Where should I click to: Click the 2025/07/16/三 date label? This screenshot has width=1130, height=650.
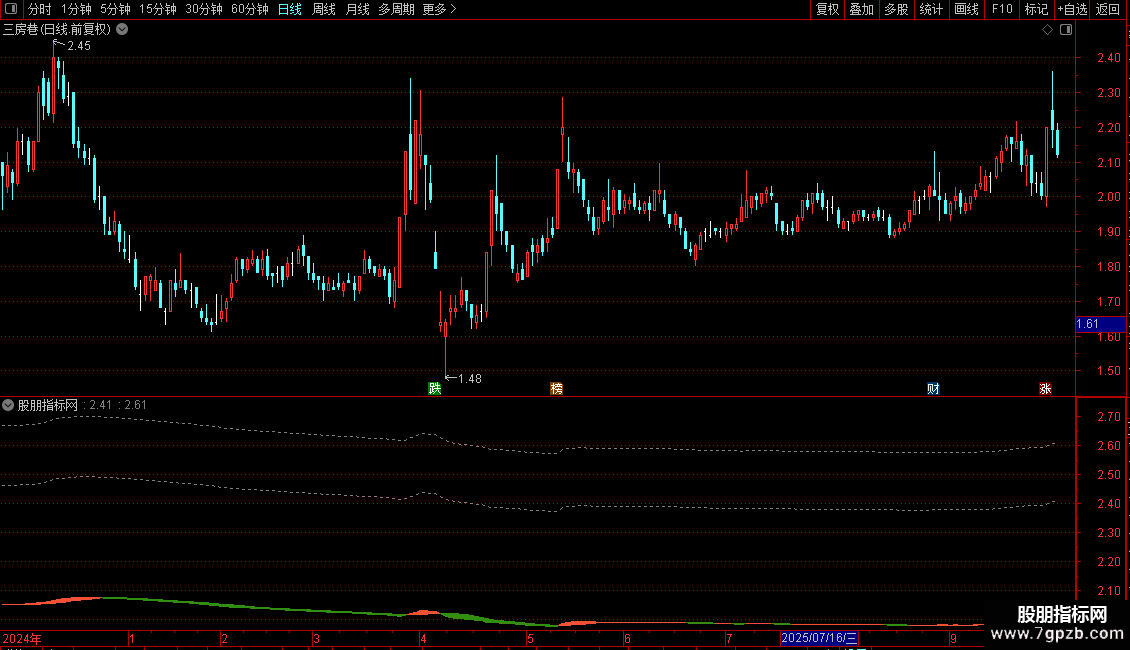[x=819, y=638]
